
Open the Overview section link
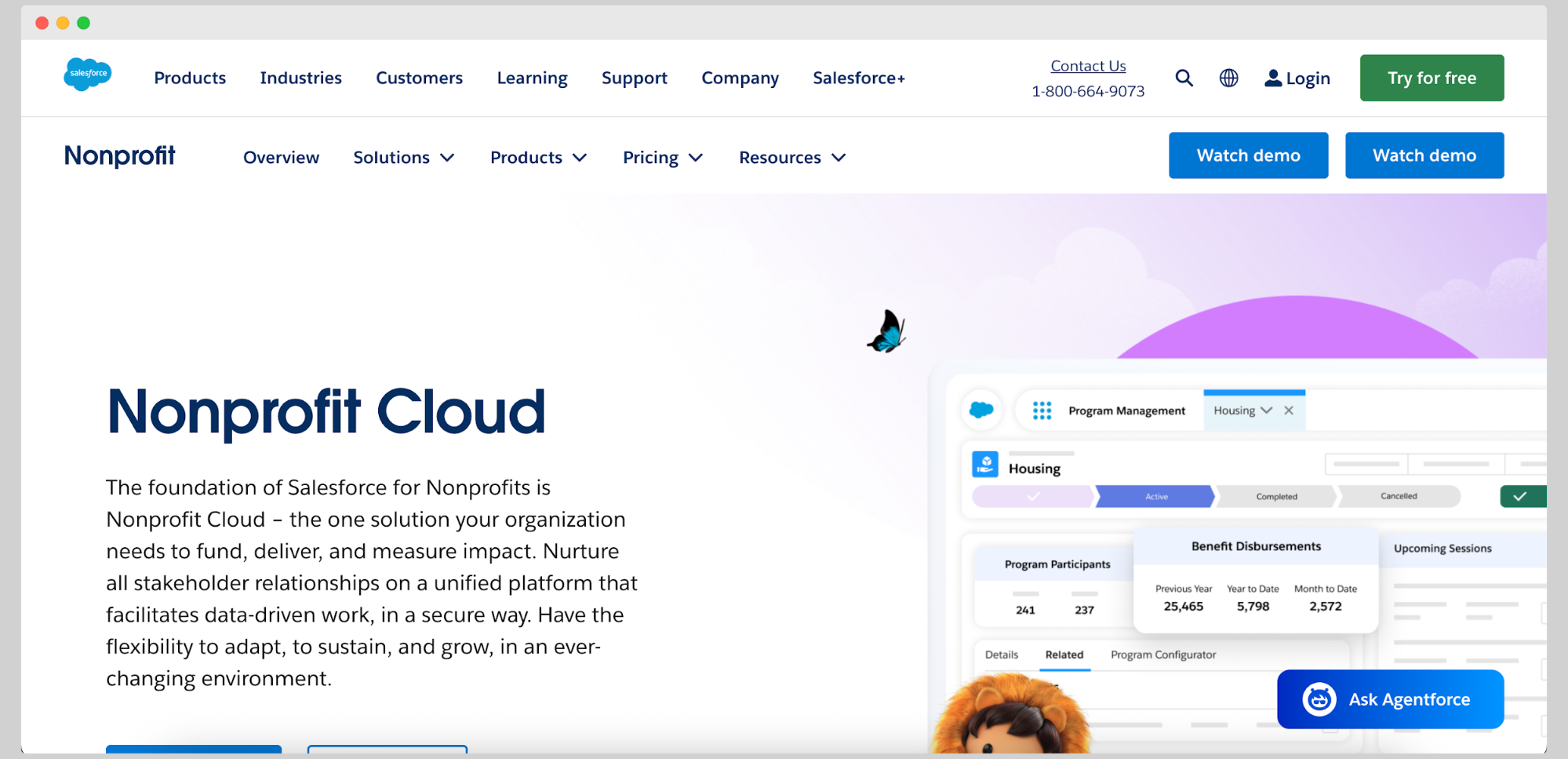click(x=281, y=158)
